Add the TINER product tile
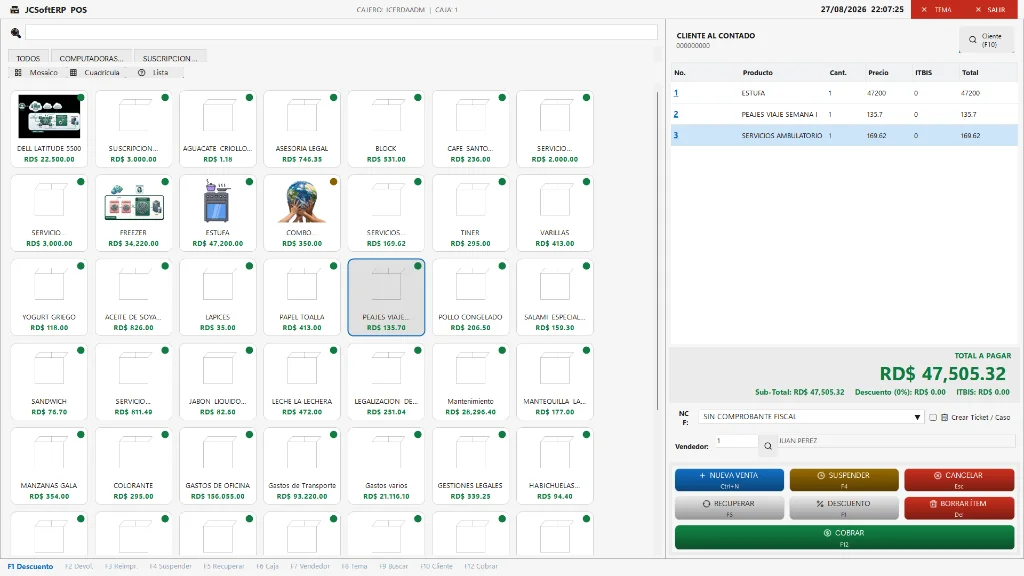 tap(470, 213)
